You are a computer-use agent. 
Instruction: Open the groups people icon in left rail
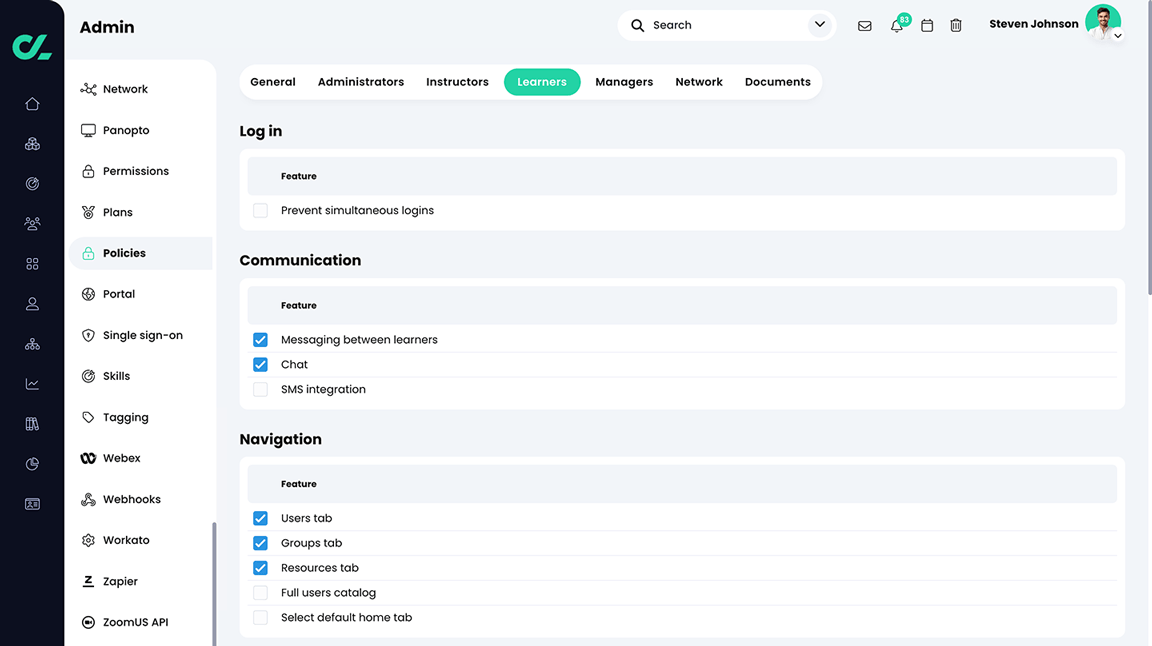(32, 223)
